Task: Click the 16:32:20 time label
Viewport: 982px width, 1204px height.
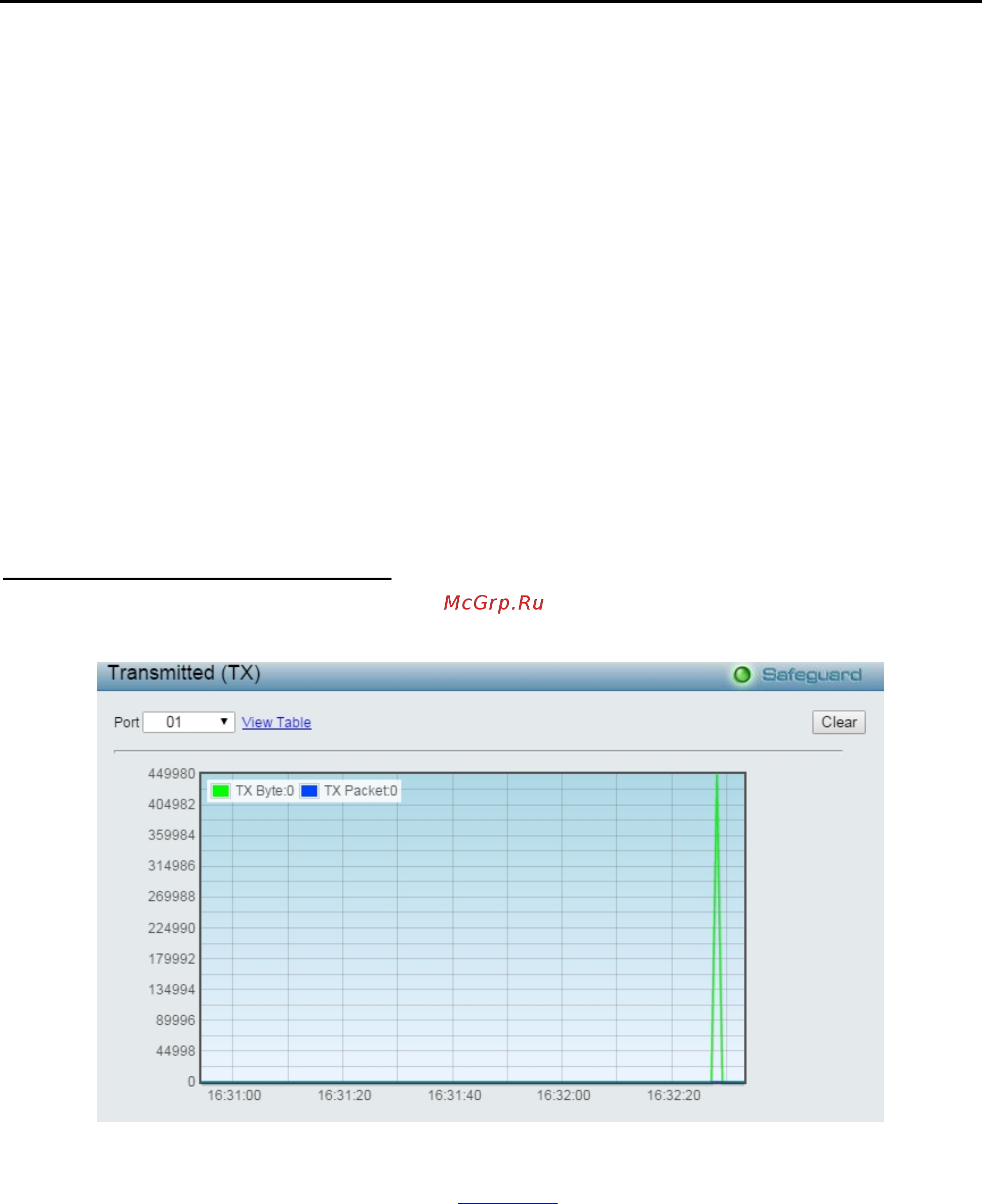Action: point(674,1096)
